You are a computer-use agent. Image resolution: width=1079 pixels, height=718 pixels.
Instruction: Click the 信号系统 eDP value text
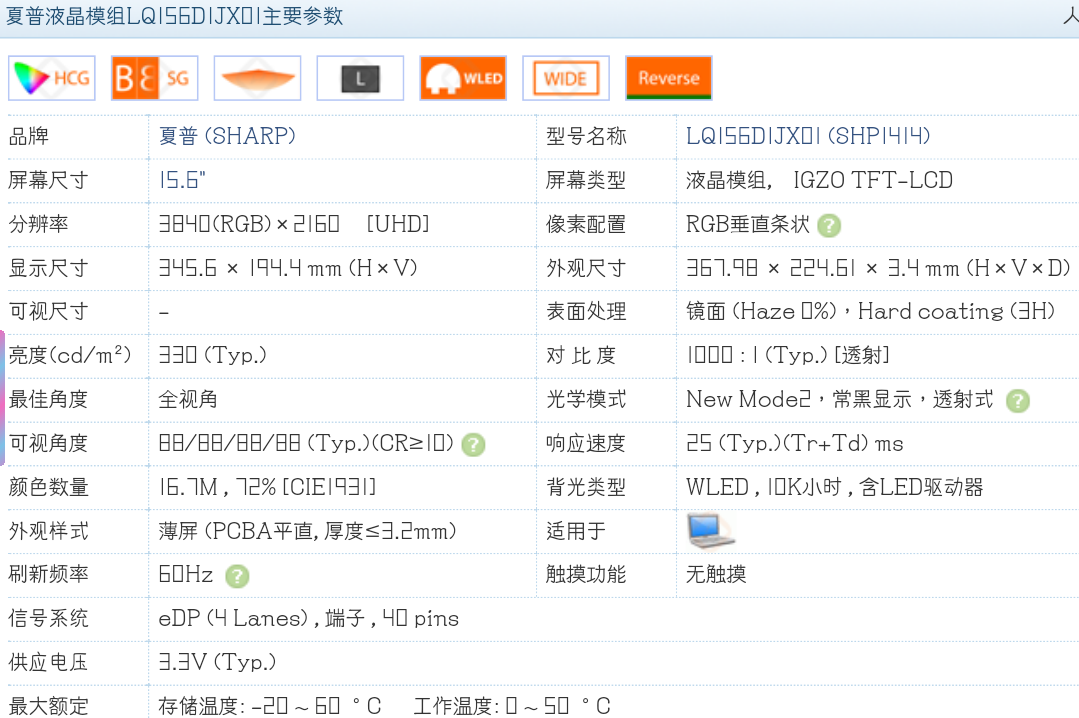[308, 618]
